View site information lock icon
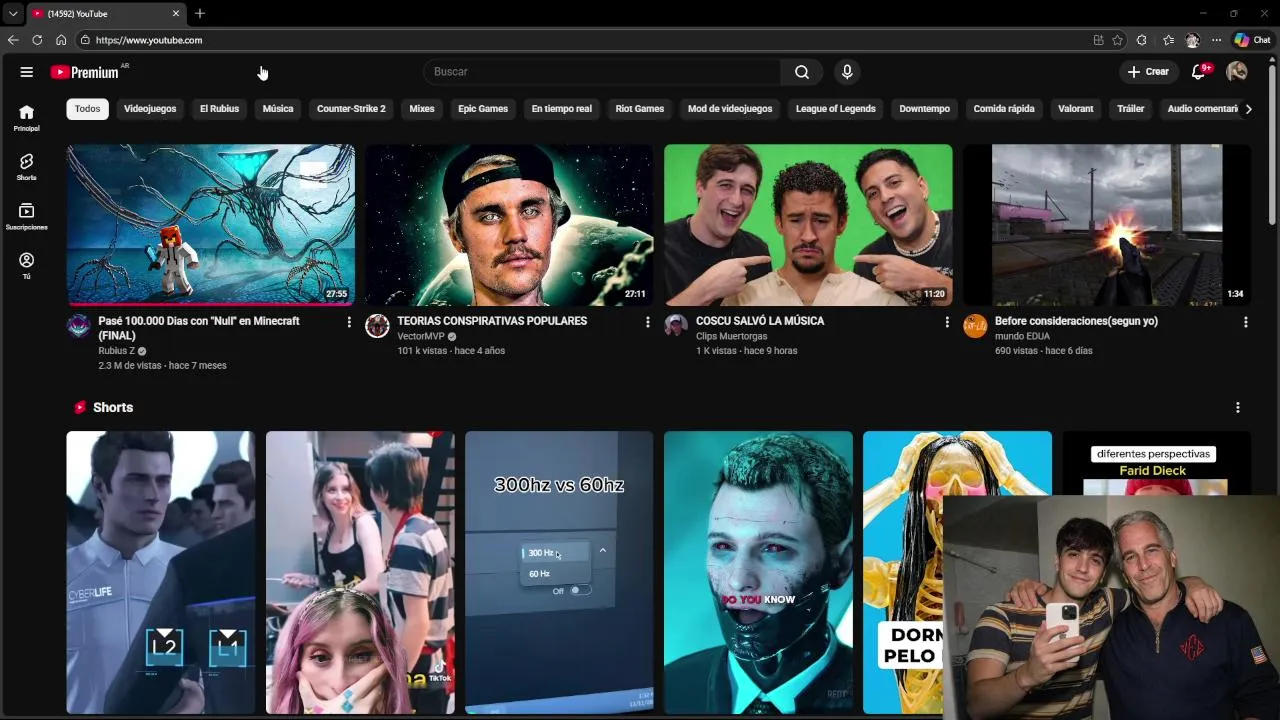Screen dimensions: 1280x720 coord(85,40)
